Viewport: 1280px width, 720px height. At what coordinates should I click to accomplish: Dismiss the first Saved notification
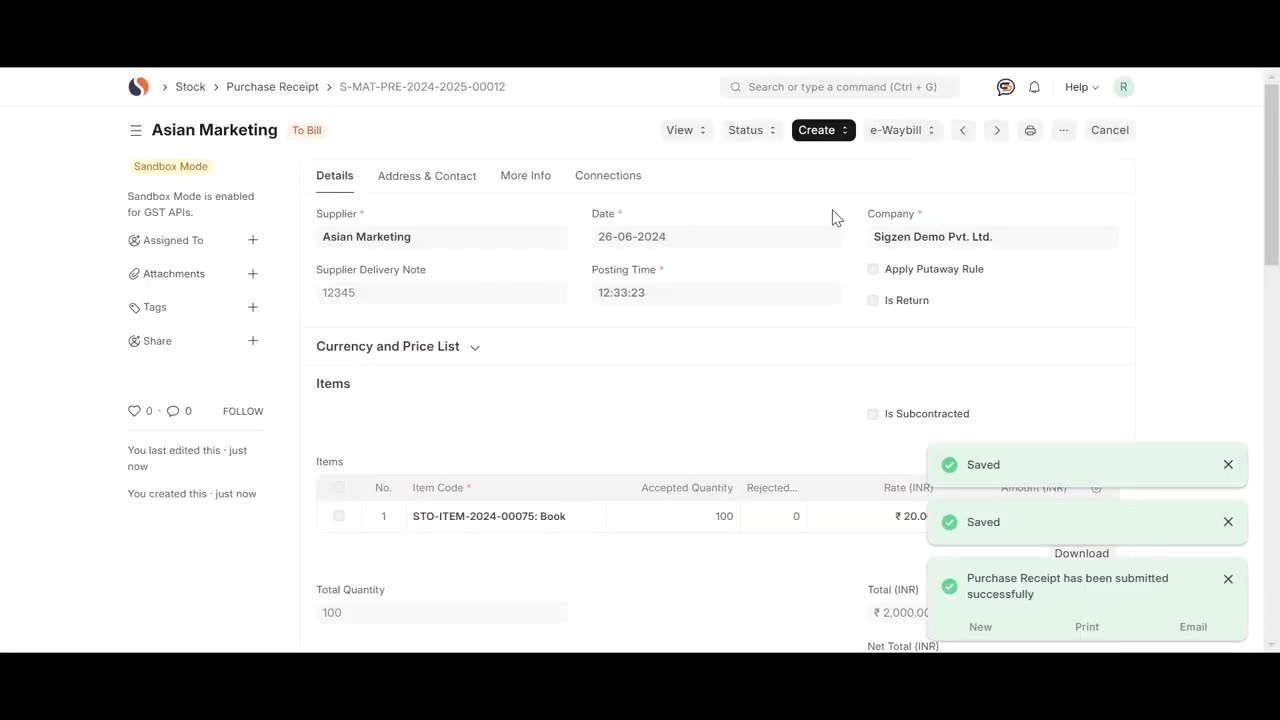tap(1228, 465)
